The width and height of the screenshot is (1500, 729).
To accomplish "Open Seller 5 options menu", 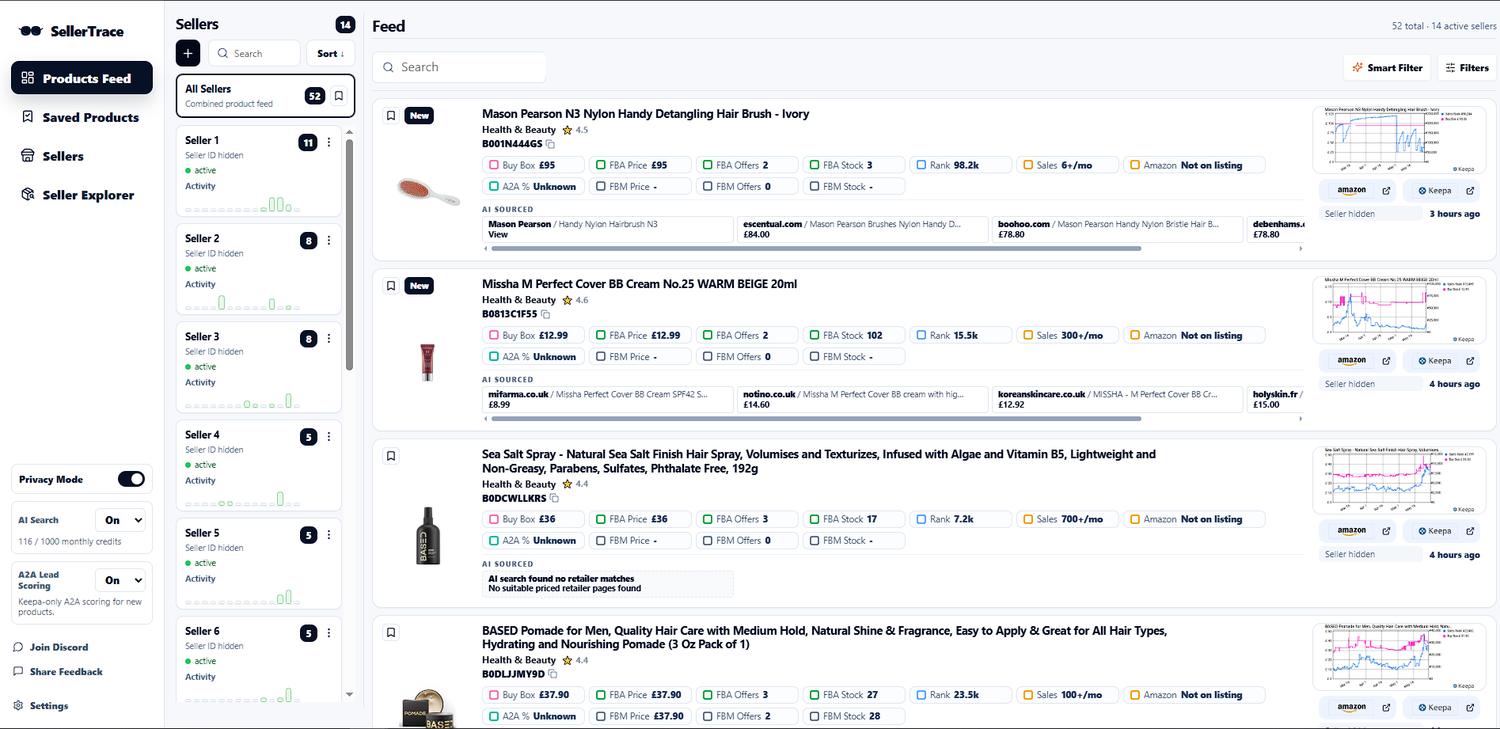I will click(329, 535).
